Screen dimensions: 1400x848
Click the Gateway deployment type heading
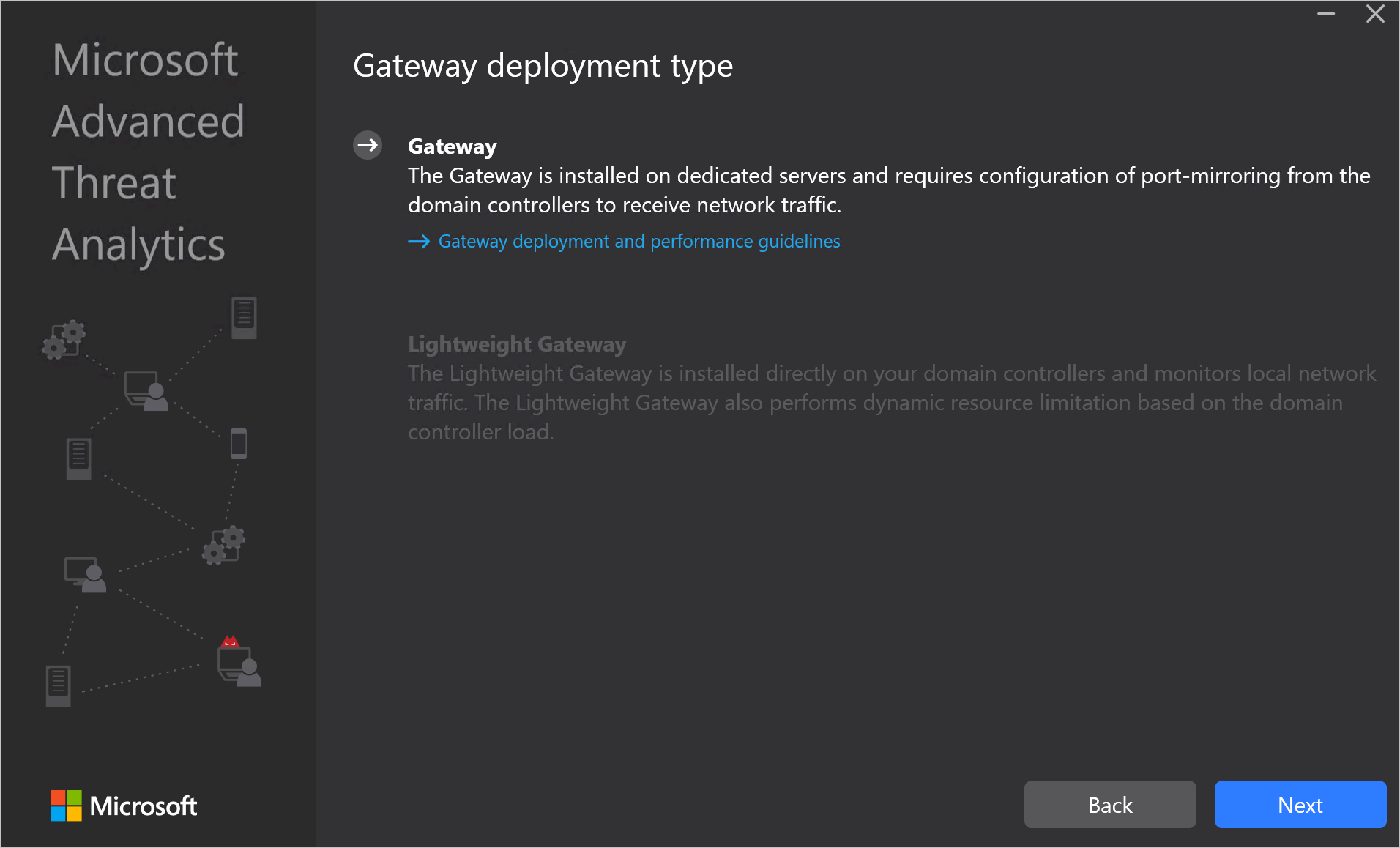point(543,66)
